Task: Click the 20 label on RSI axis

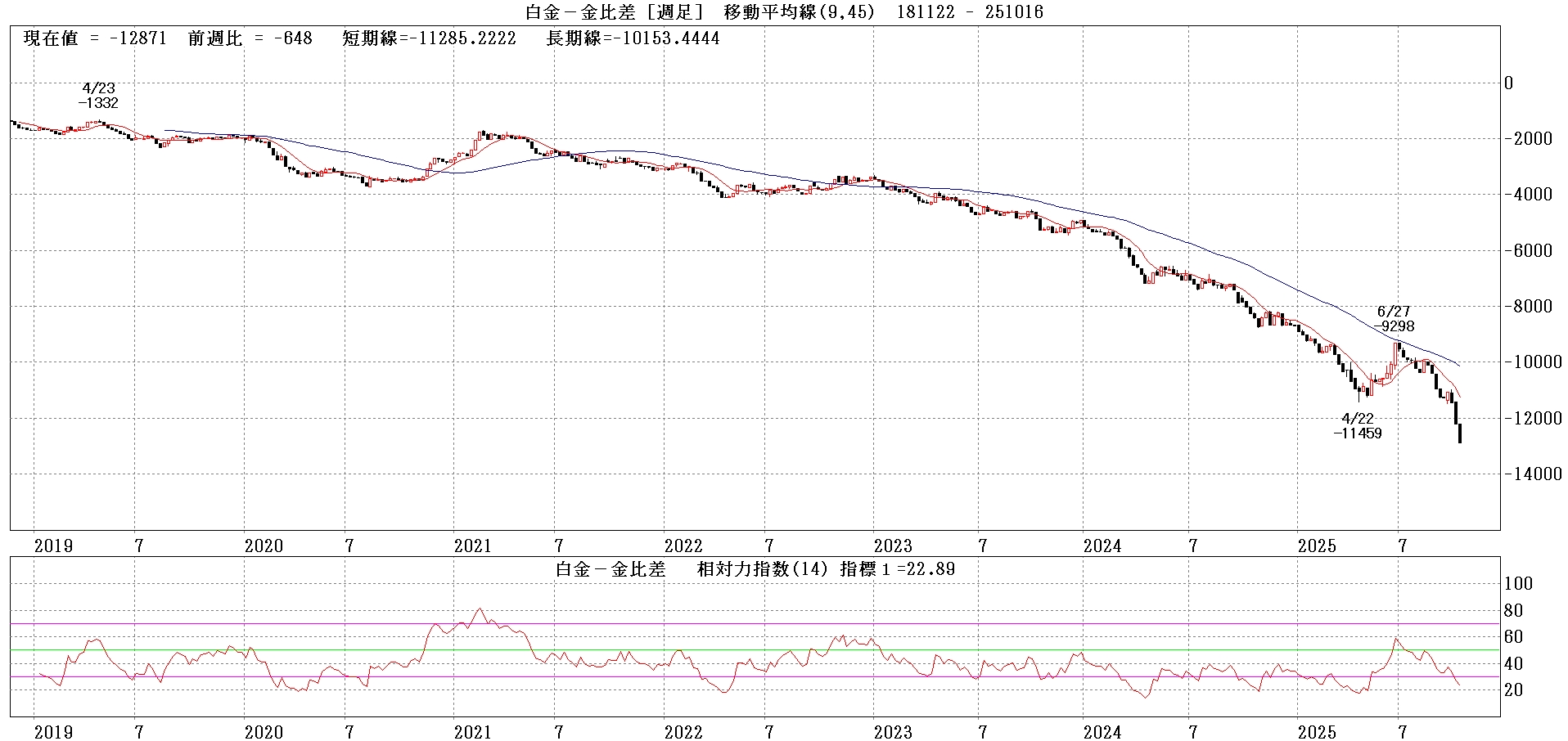Action: pos(1514,690)
